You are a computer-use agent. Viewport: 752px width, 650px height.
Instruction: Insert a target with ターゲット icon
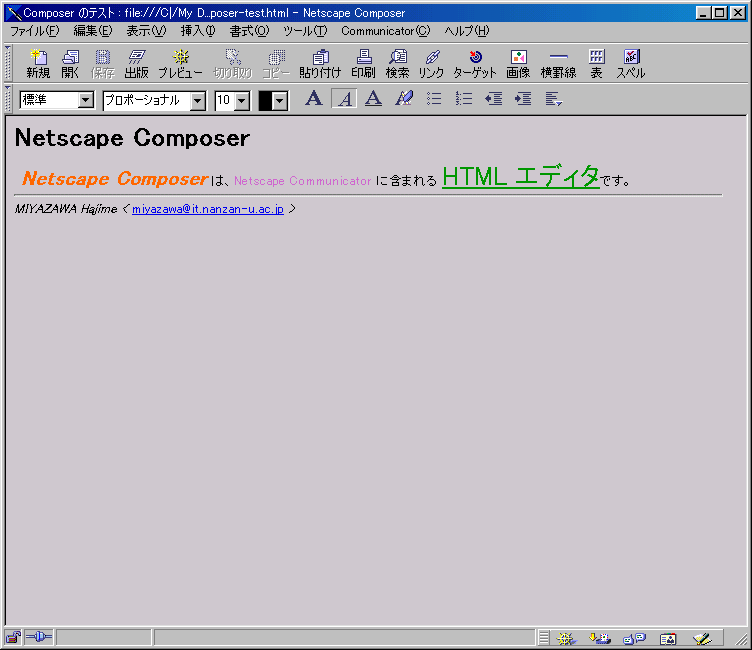click(475, 63)
